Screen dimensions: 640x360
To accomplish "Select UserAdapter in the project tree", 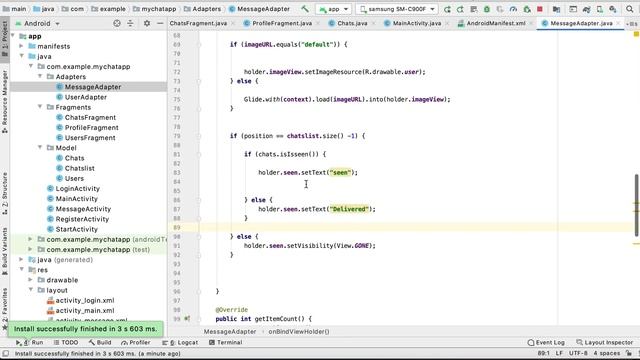I will (x=81, y=97).
